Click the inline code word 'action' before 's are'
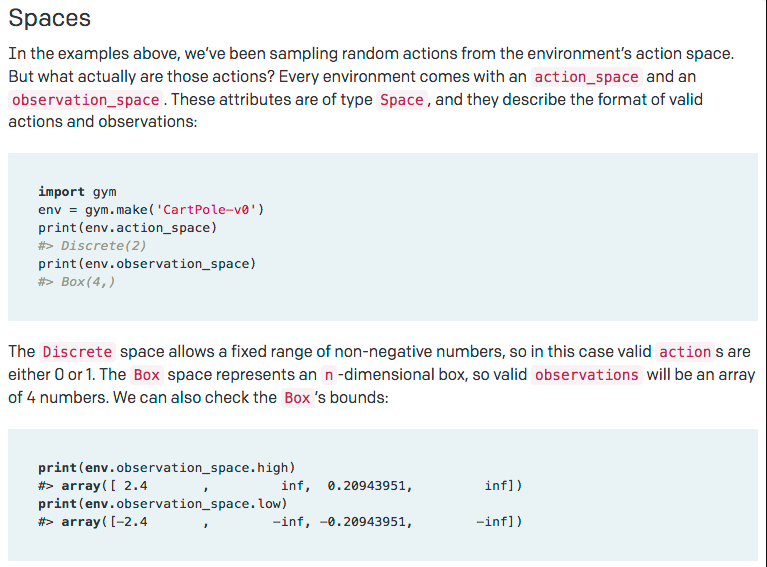 coord(685,352)
